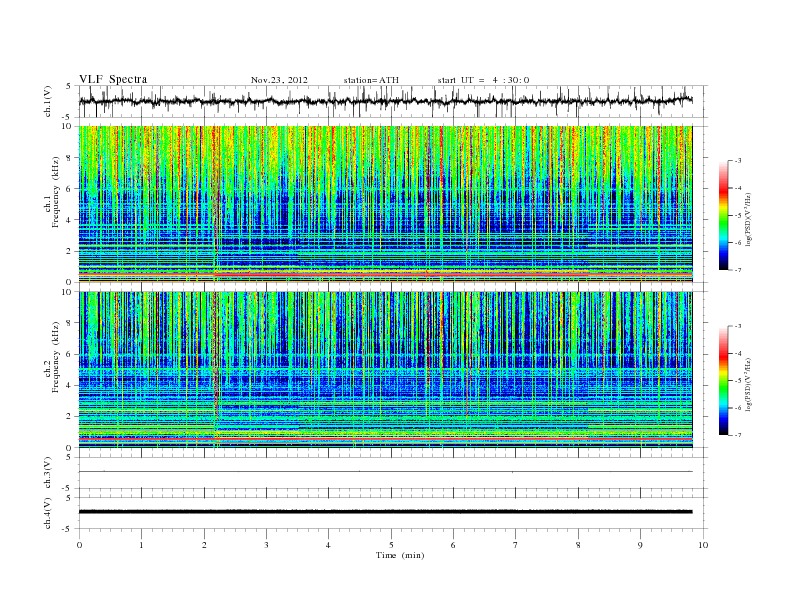Click the '-7' value on ch.2 colorbar
Image resolution: width=792 pixels, height=612 pixels.
coord(737,435)
